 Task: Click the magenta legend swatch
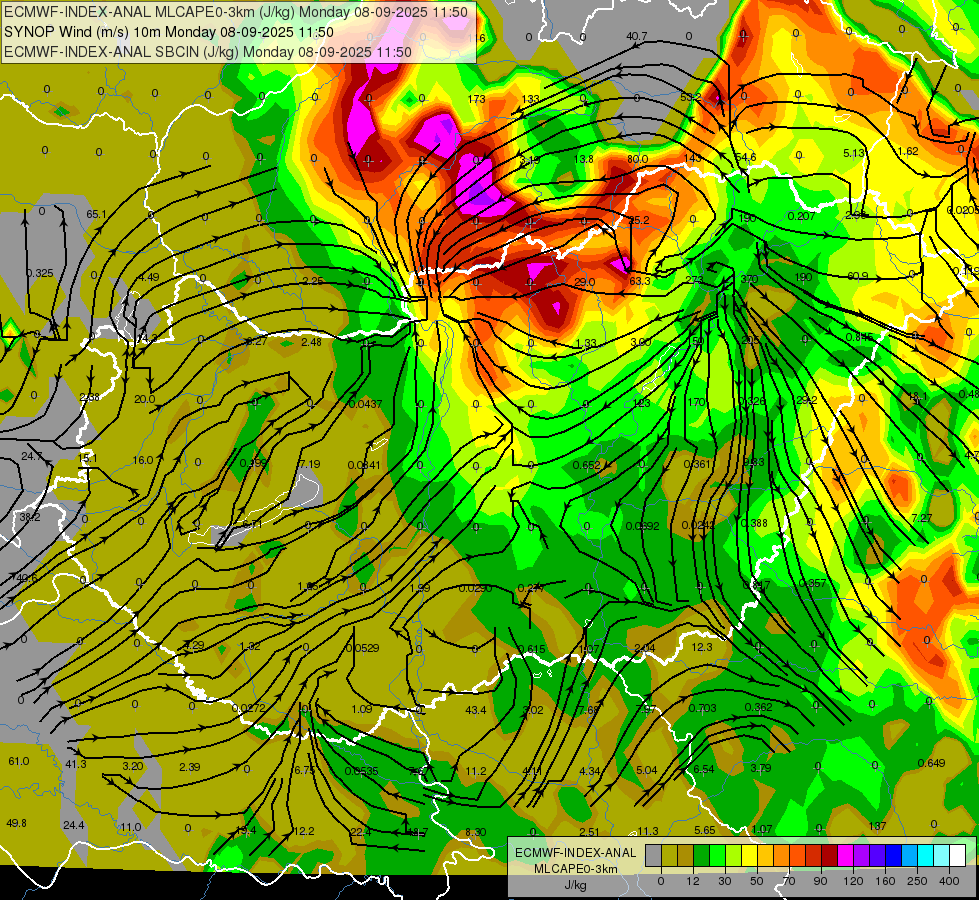pos(845,855)
